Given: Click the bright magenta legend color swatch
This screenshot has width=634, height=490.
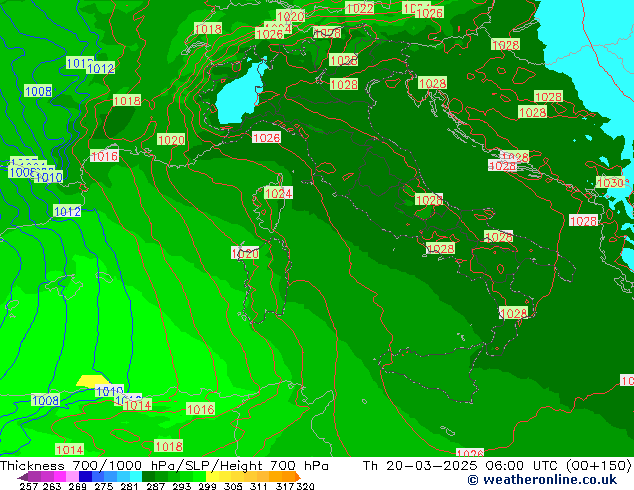Looking at the screenshot, I should (x=59, y=476).
